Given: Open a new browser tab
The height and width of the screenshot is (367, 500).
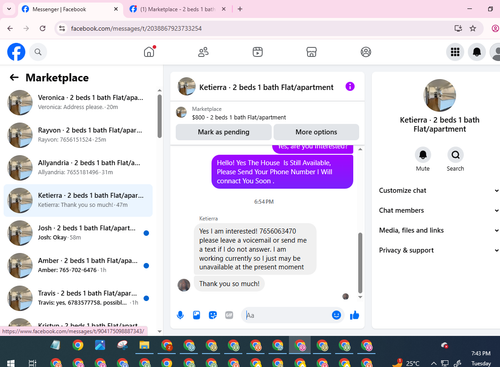Looking at the screenshot, I should click(240, 9).
